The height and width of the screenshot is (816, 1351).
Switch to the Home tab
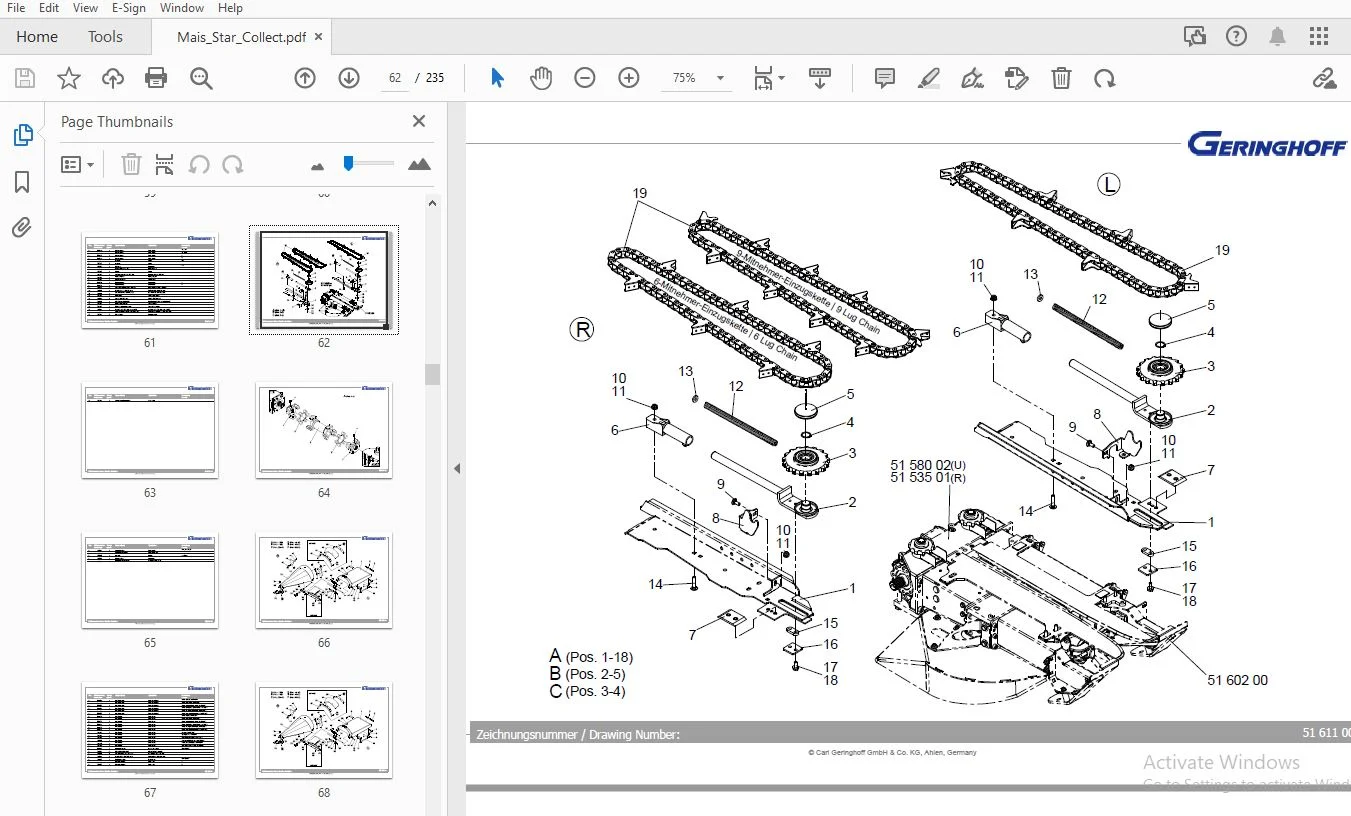[x=37, y=37]
